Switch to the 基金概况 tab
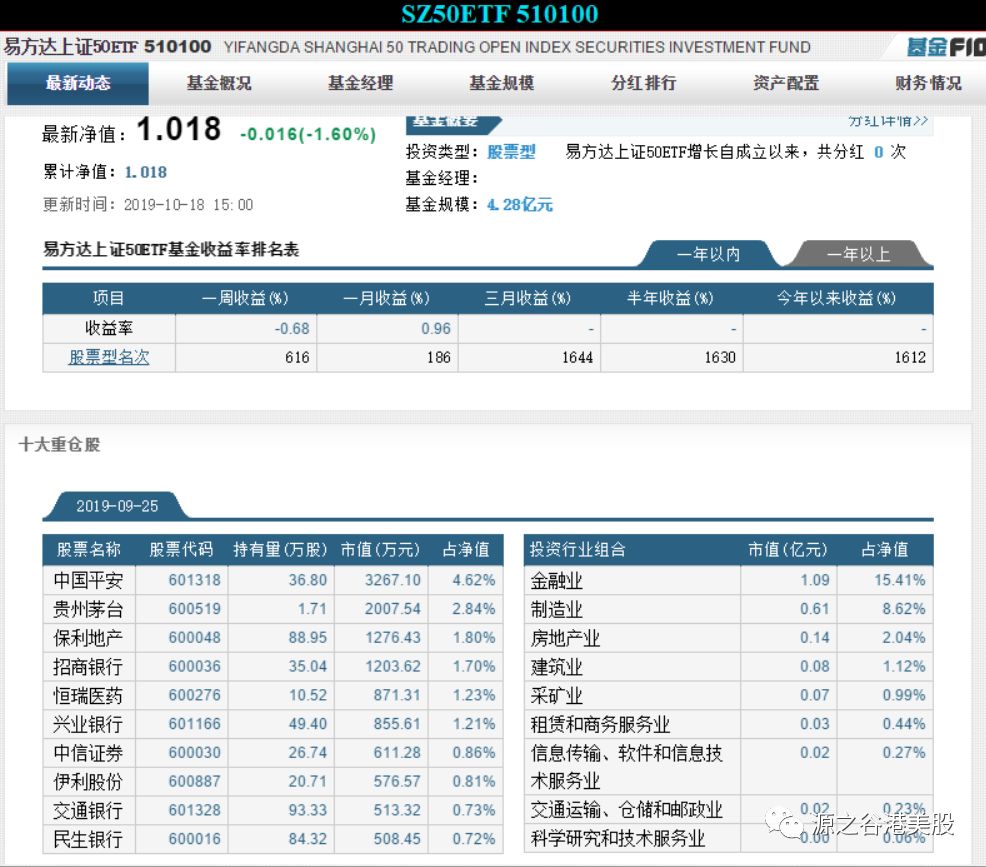This screenshot has height=867, width=986. point(219,83)
